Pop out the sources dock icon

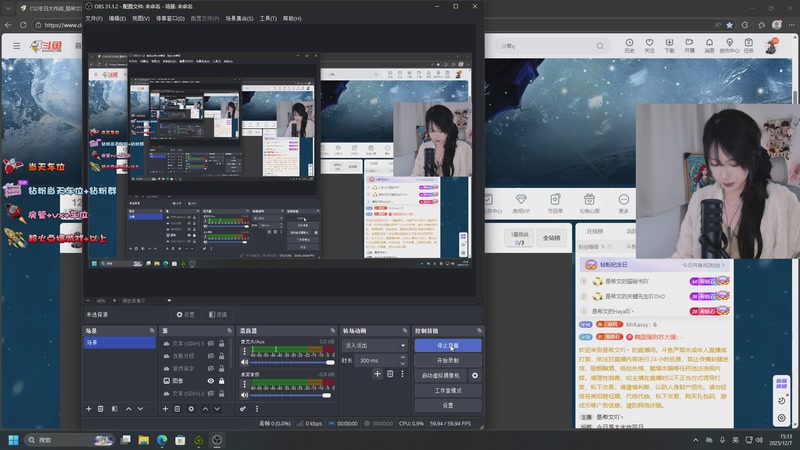[x=229, y=331]
